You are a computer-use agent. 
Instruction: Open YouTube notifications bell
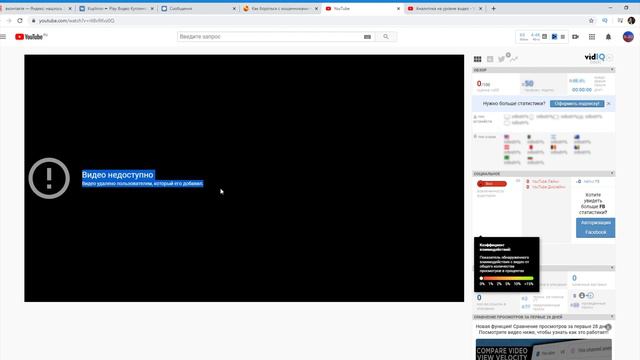click(x=608, y=37)
